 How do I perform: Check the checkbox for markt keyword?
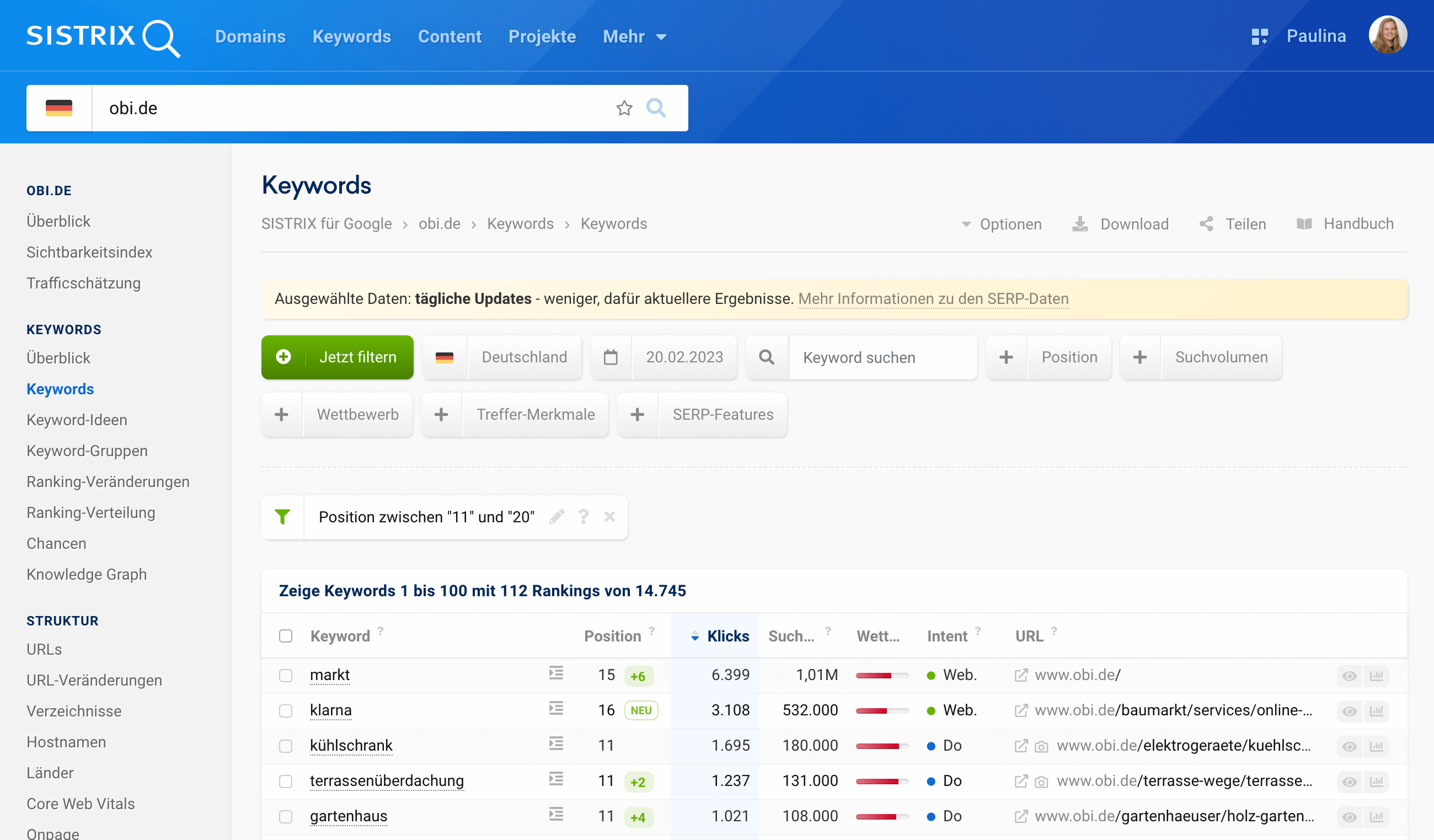pos(286,676)
